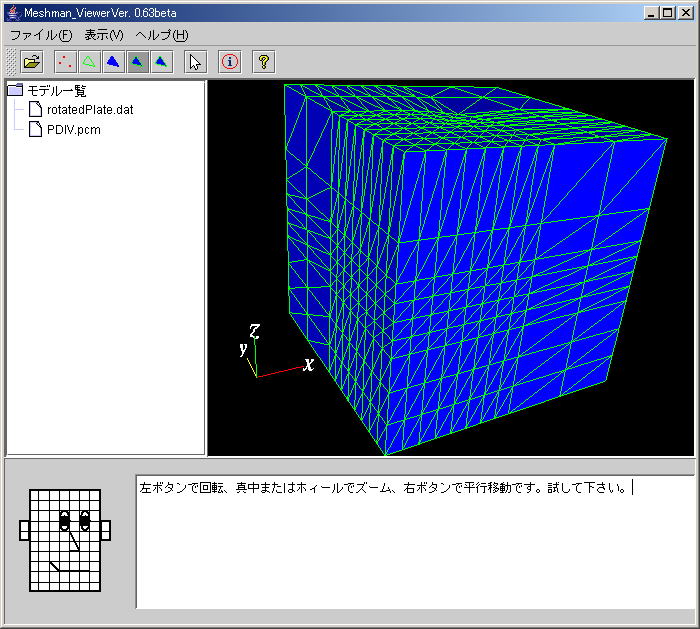Open the ヘルプ(H) menu
This screenshot has width=700, height=629.
pos(162,35)
